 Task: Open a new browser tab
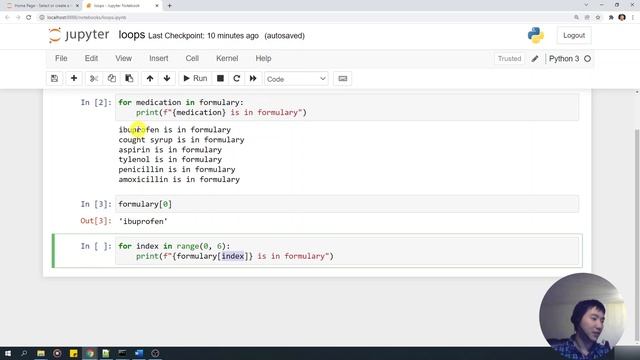tap(169, 6)
